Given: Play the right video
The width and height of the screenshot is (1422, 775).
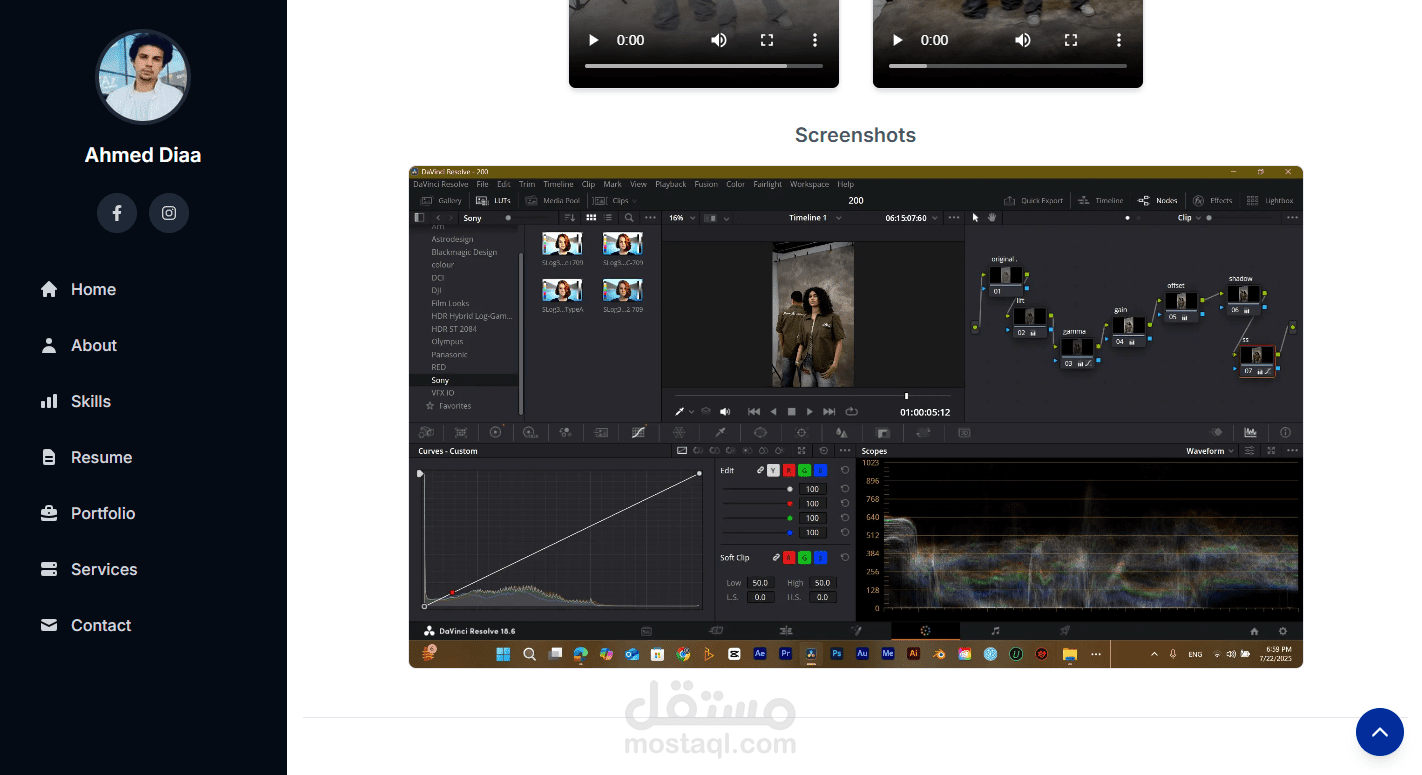Looking at the screenshot, I should point(897,40).
